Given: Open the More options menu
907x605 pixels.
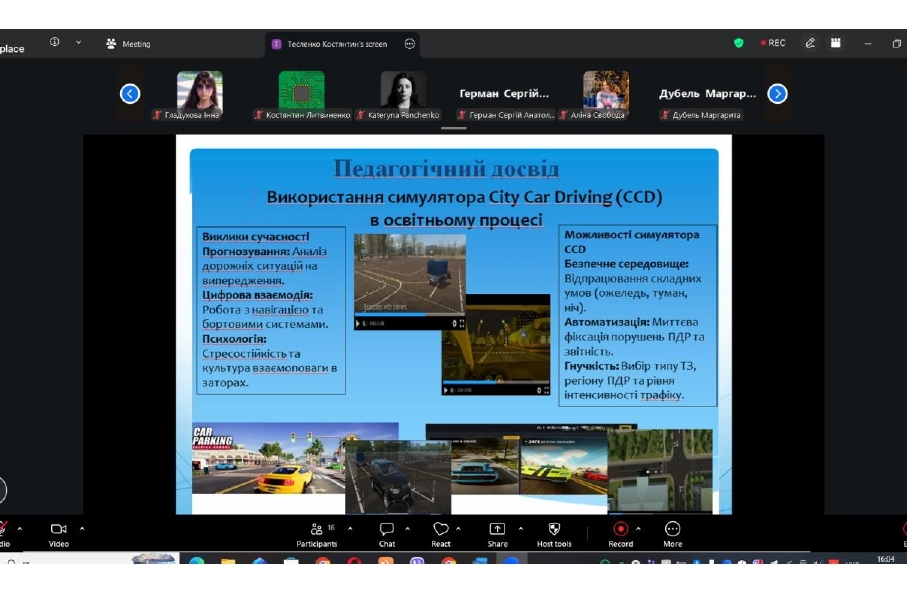Looking at the screenshot, I should 672,534.
